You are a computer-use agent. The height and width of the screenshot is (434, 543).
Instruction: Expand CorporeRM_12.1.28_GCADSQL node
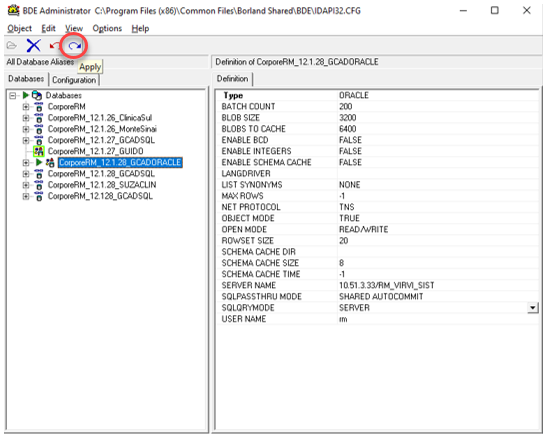click(26, 174)
